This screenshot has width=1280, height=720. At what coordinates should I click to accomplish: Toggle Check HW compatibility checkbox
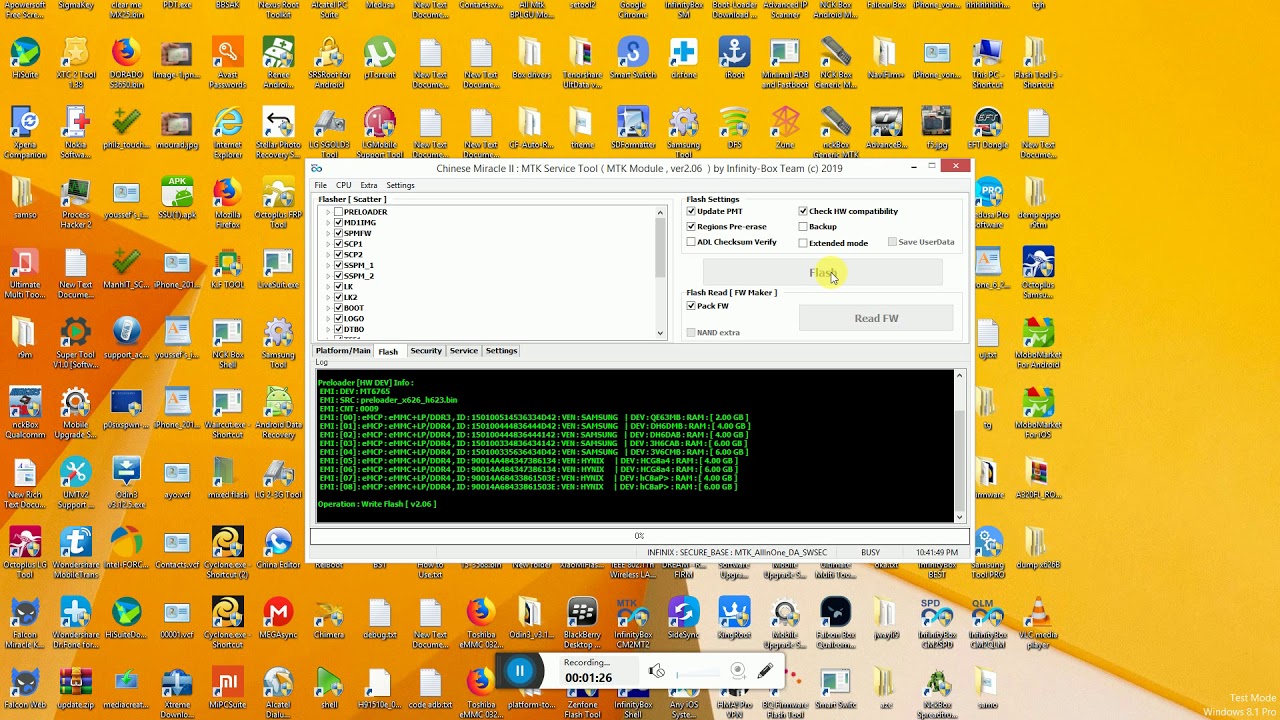[x=803, y=211]
